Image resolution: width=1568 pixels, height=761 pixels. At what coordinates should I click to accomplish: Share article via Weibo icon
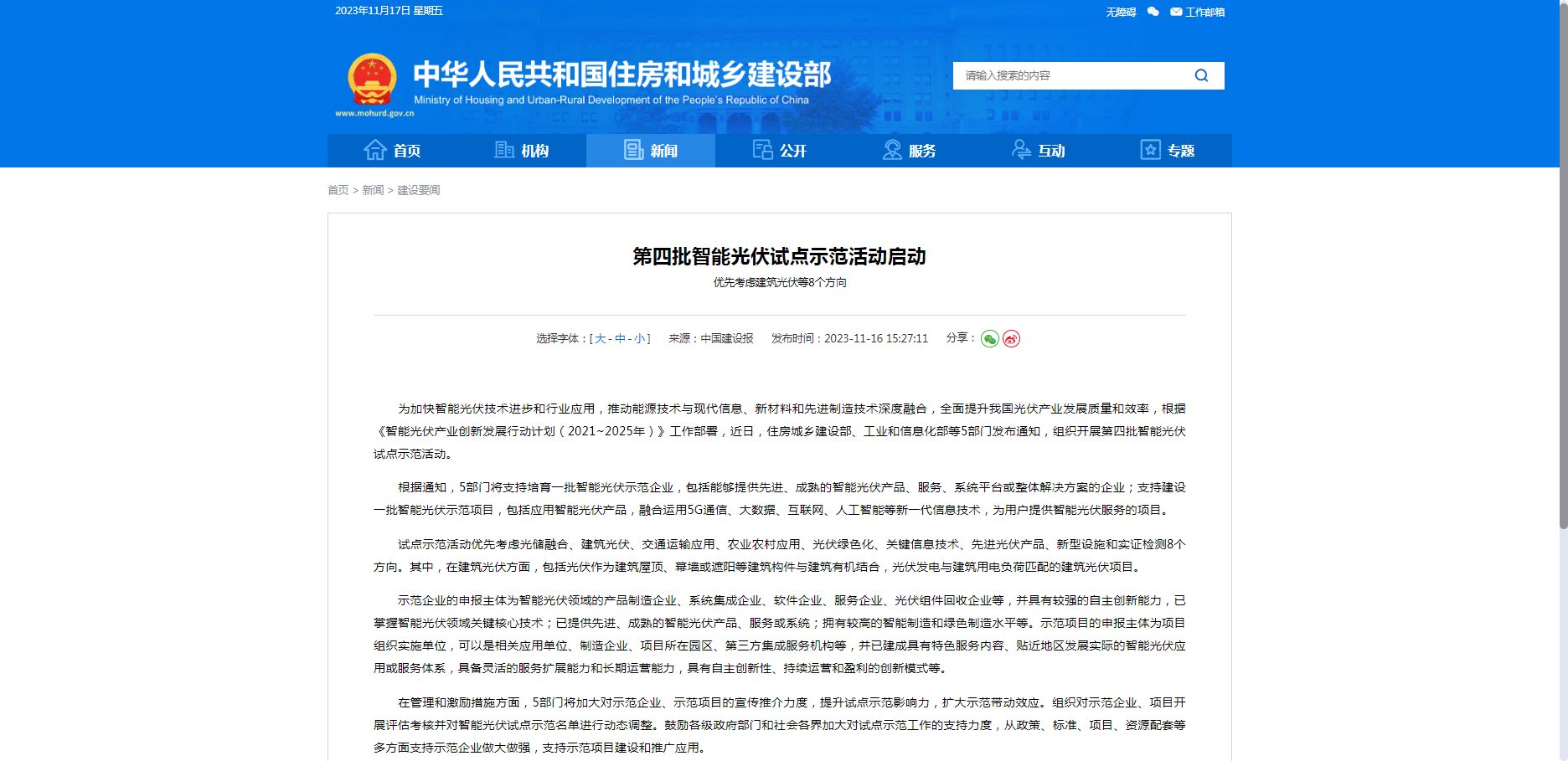tap(1012, 339)
